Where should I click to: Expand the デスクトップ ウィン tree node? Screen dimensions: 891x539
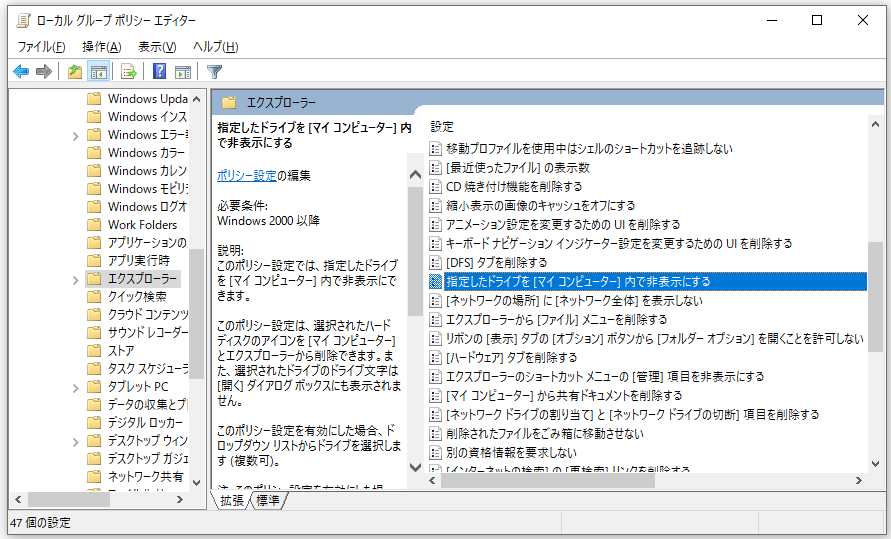click(76, 442)
